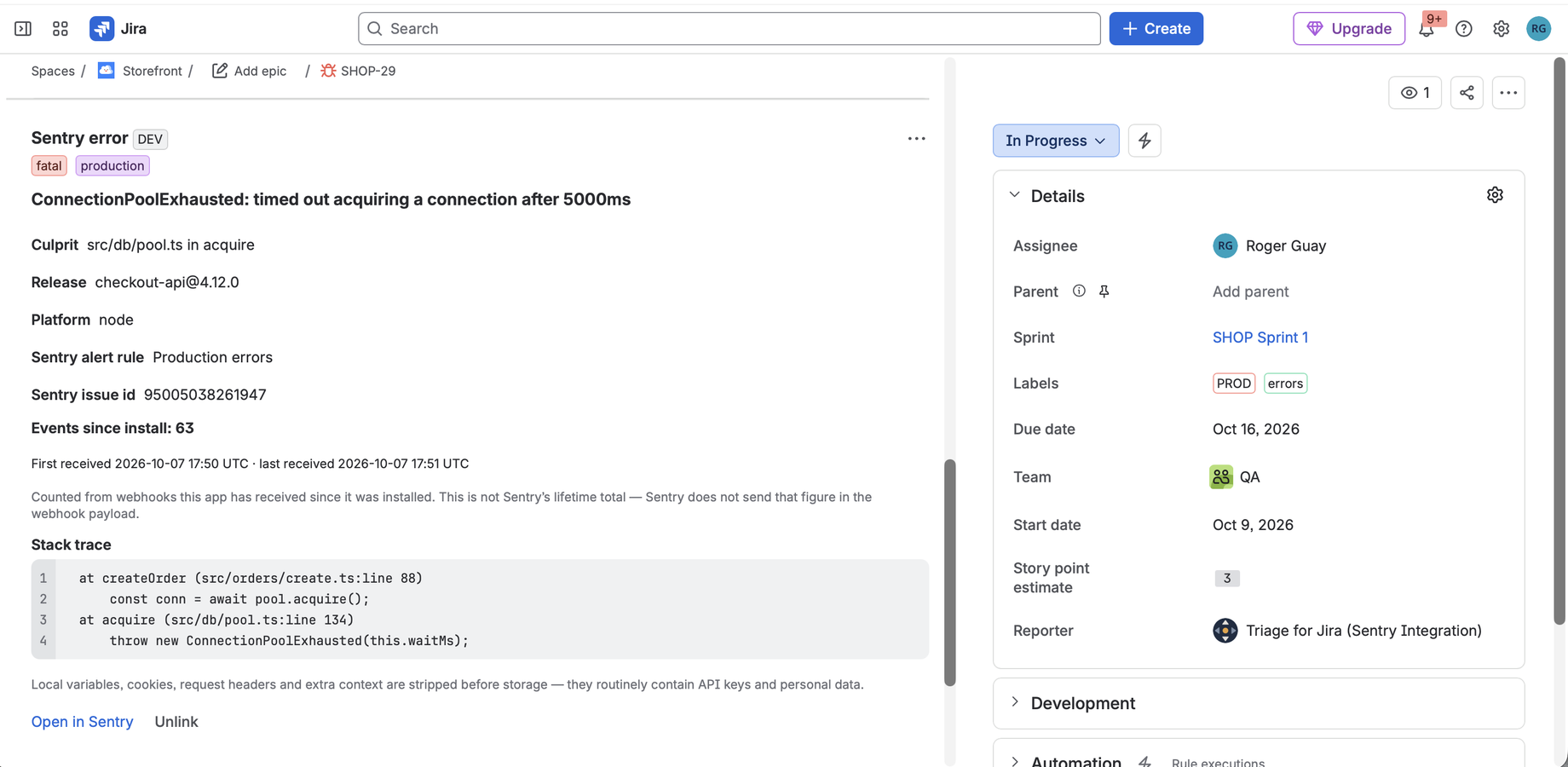This screenshot has height=767, width=1568.
Task: Open SHOP-29 breadcrumb link
Action: tap(368, 71)
